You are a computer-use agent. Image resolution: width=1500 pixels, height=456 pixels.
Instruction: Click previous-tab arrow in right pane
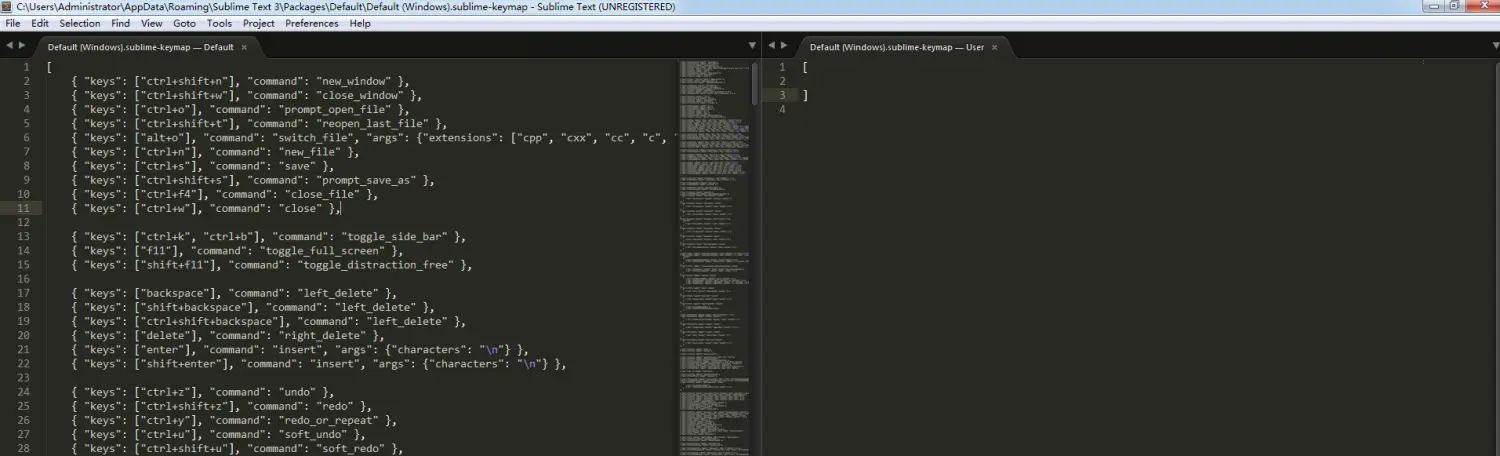(771, 46)
